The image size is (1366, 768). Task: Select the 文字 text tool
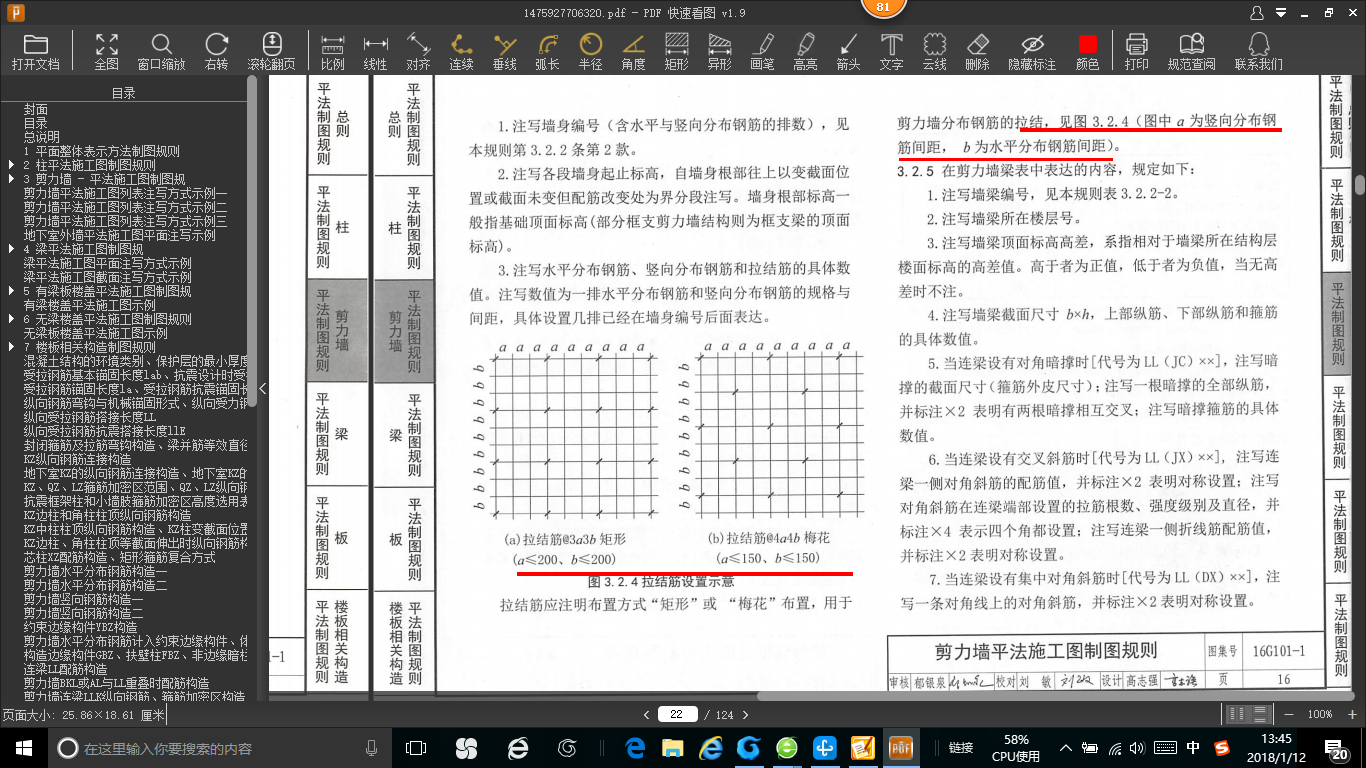tap(891, 51)
